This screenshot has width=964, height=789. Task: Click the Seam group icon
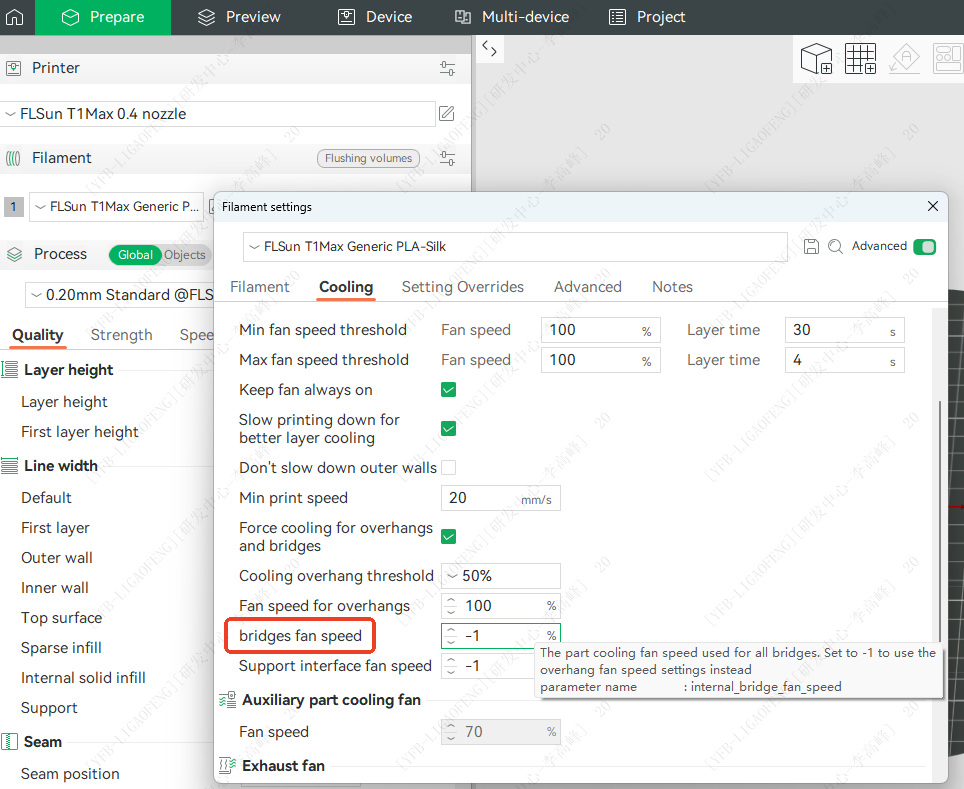9,742
